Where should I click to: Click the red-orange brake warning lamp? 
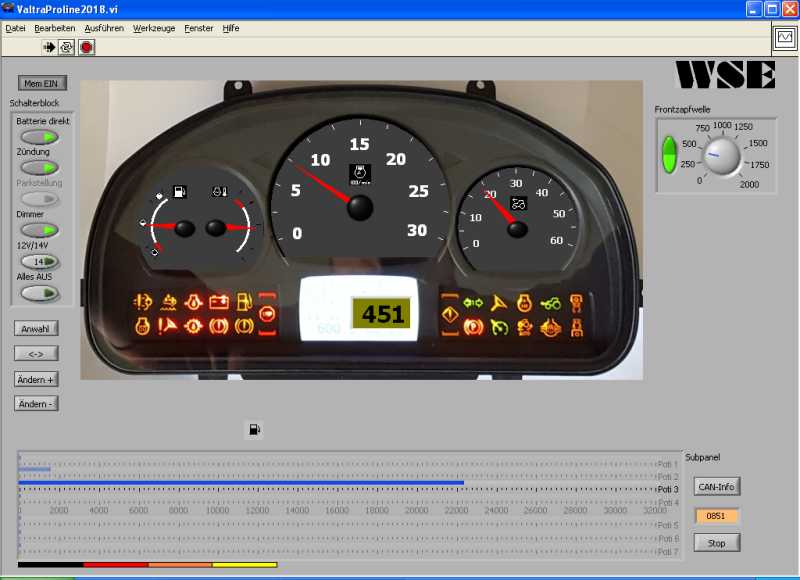click(x=218, y=326)
